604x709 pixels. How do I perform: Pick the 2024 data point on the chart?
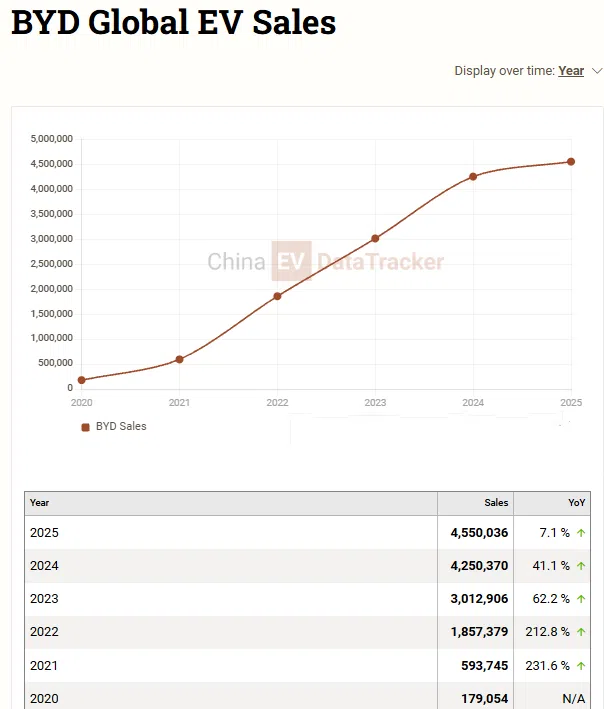pyautogui.click(x=473, y=177)
